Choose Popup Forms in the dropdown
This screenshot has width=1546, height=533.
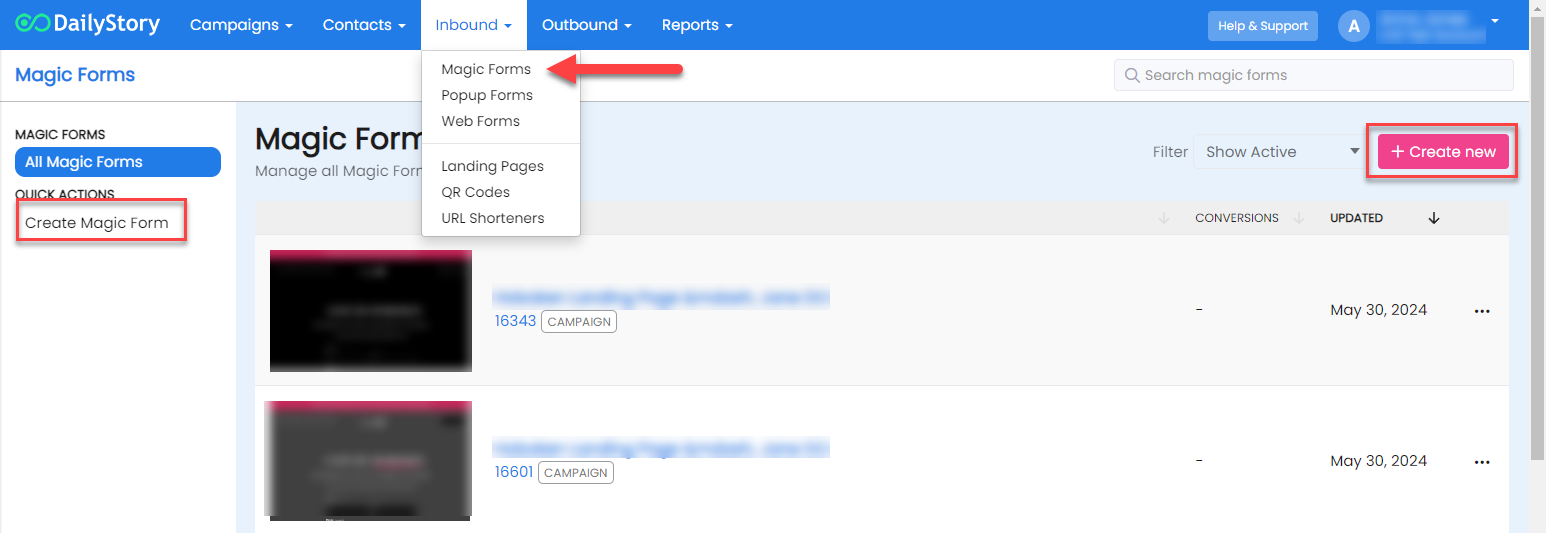point(487,95)
